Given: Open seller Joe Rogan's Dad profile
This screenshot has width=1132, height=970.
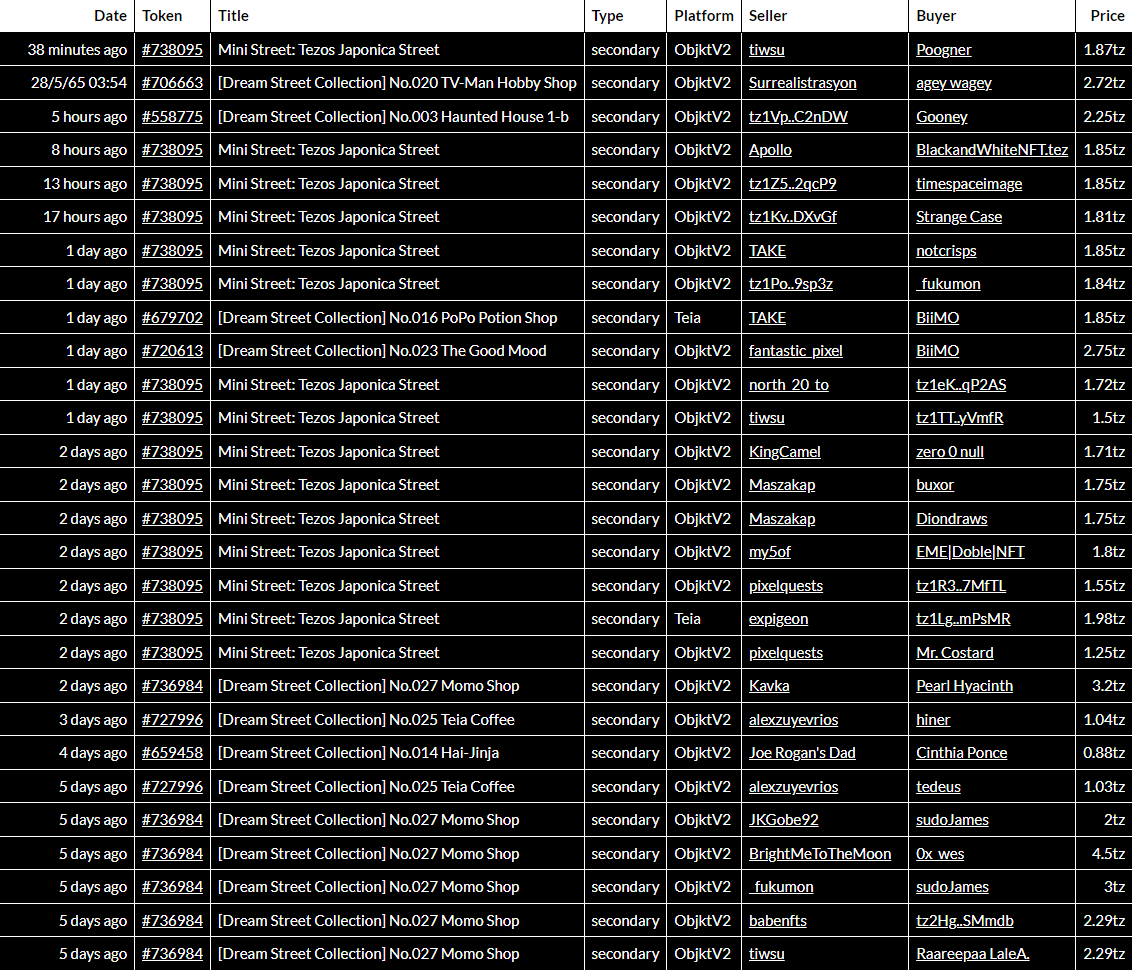Looking at the screenshot, I should click(x=802, y=753).
